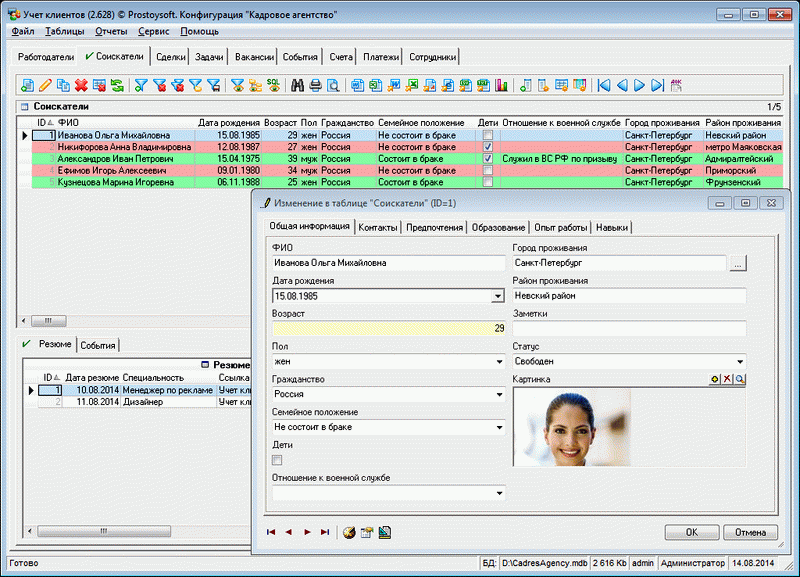Switch to the Вакансии tab
Viewport: 800px width, 577px height.
254,57
